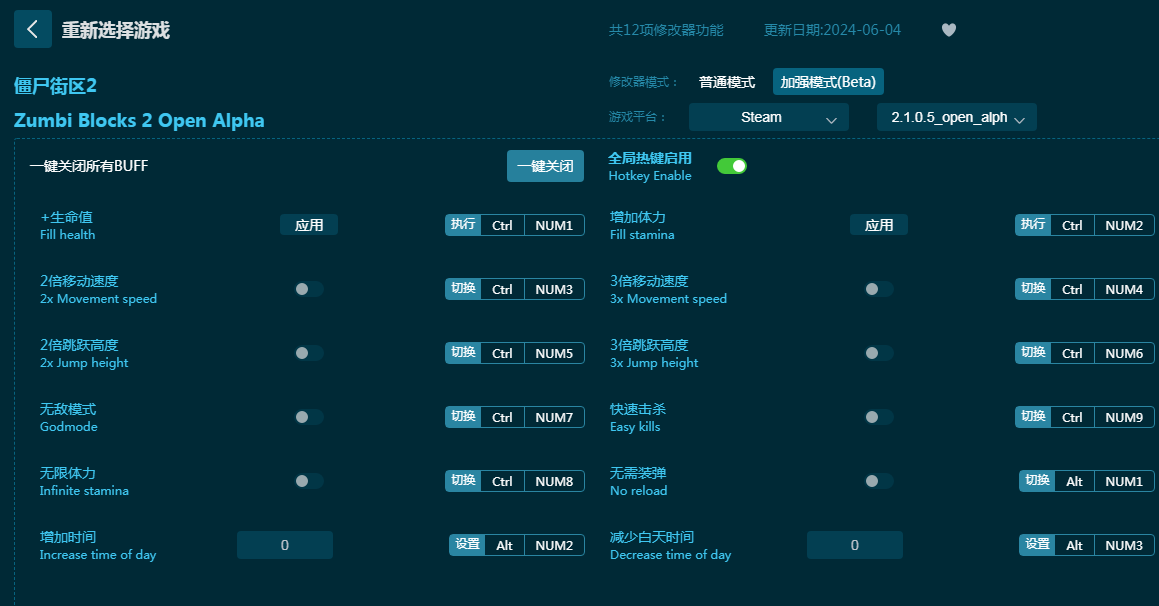Click Increase time of day value field
Screen dimensions: 1159x606
pyautogui.click(x=285, y=545)
